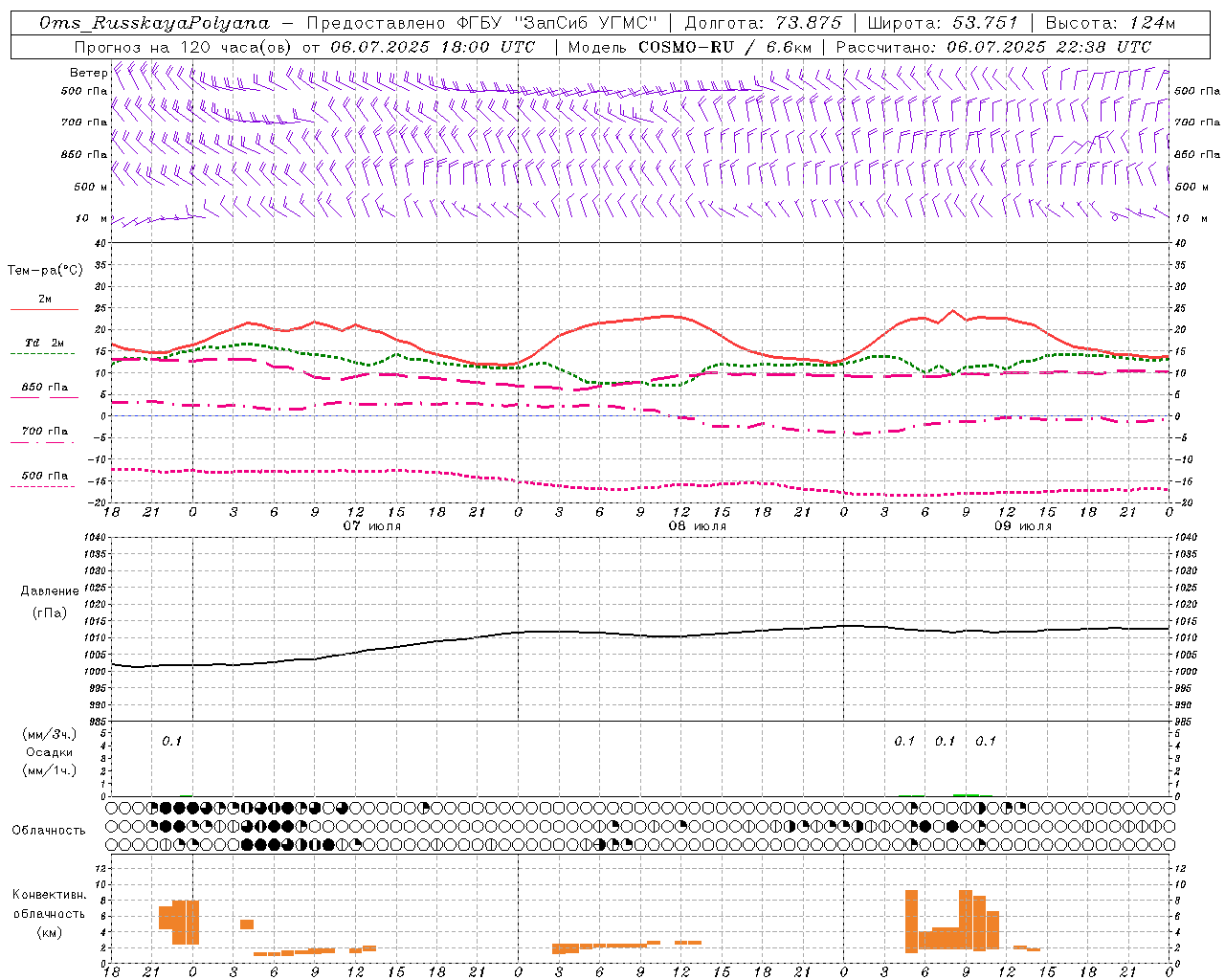Click '850 гПа' in the temperature legend
Screen dimensions: 1225x980
pyautogui.click(x=45, y=388)
